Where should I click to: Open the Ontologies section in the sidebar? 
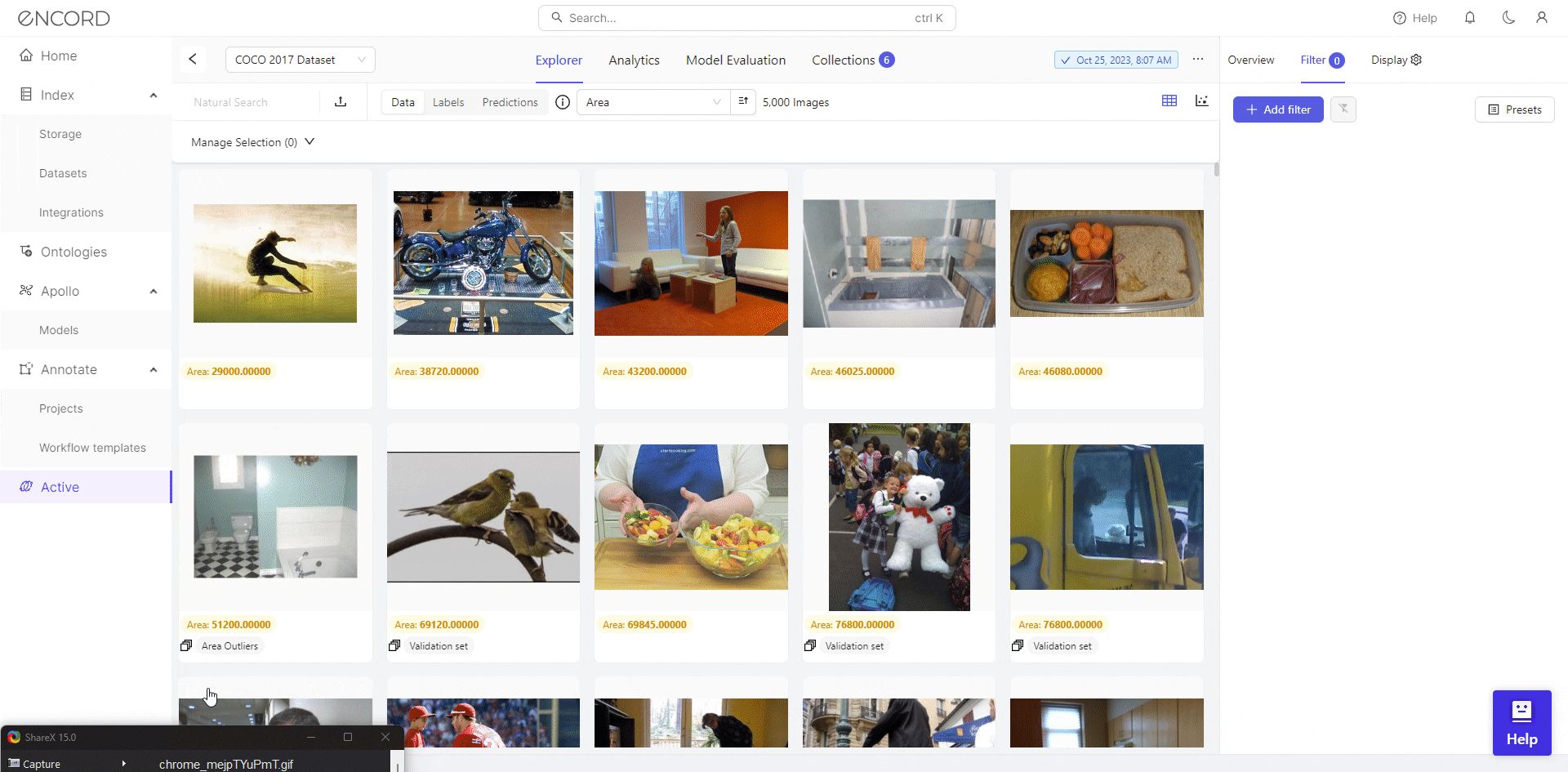74,252
